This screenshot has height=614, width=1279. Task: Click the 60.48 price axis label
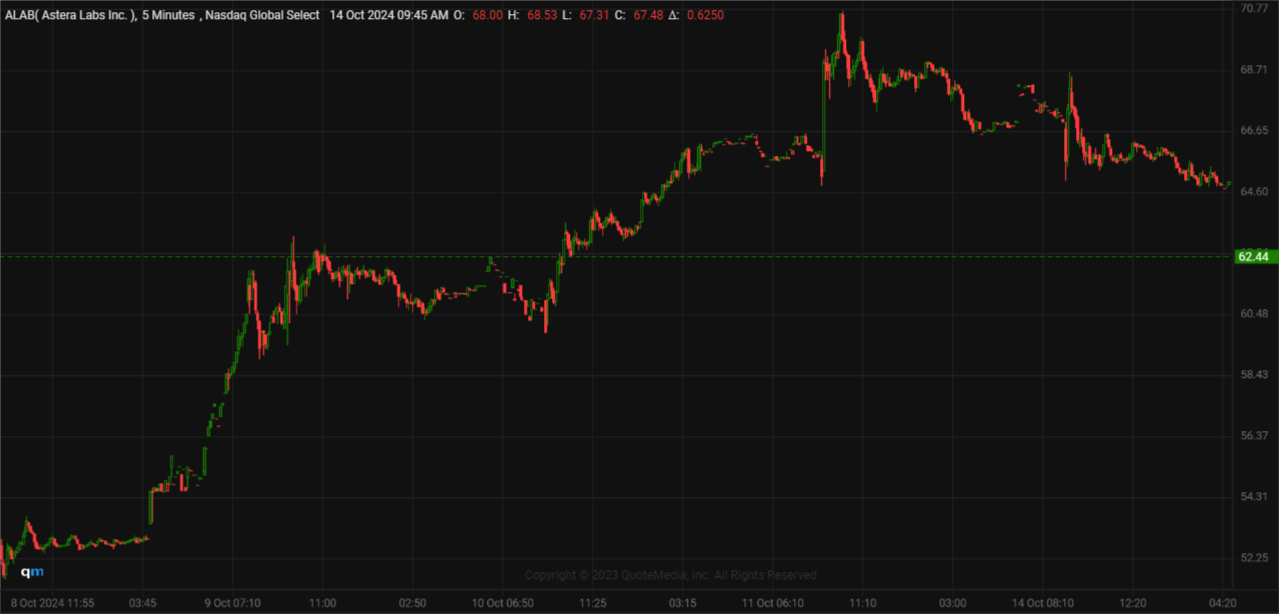[1254, 314]
